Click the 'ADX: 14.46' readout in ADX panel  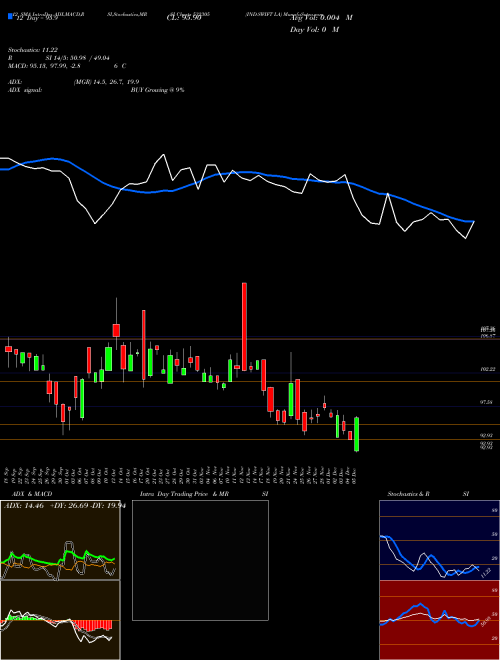pos(24,506)
